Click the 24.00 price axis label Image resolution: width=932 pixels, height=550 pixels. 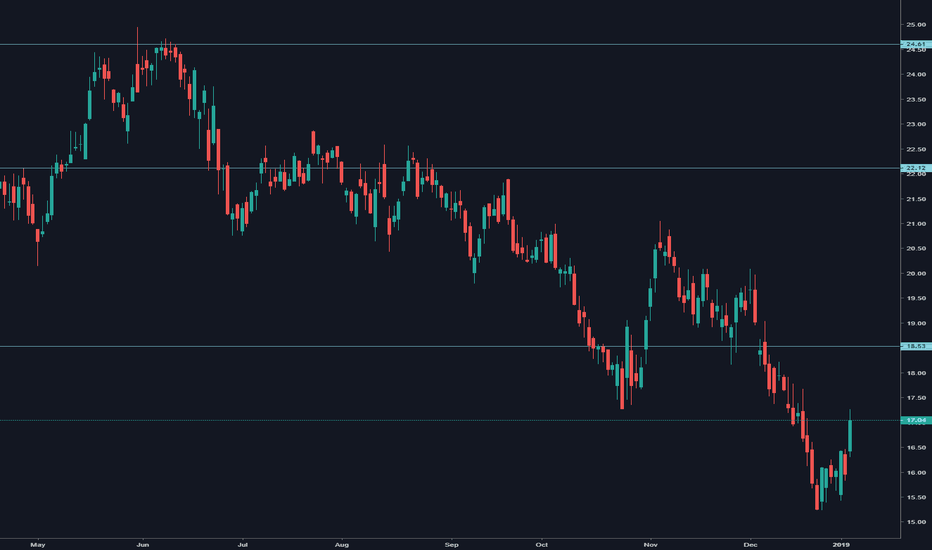916,74
